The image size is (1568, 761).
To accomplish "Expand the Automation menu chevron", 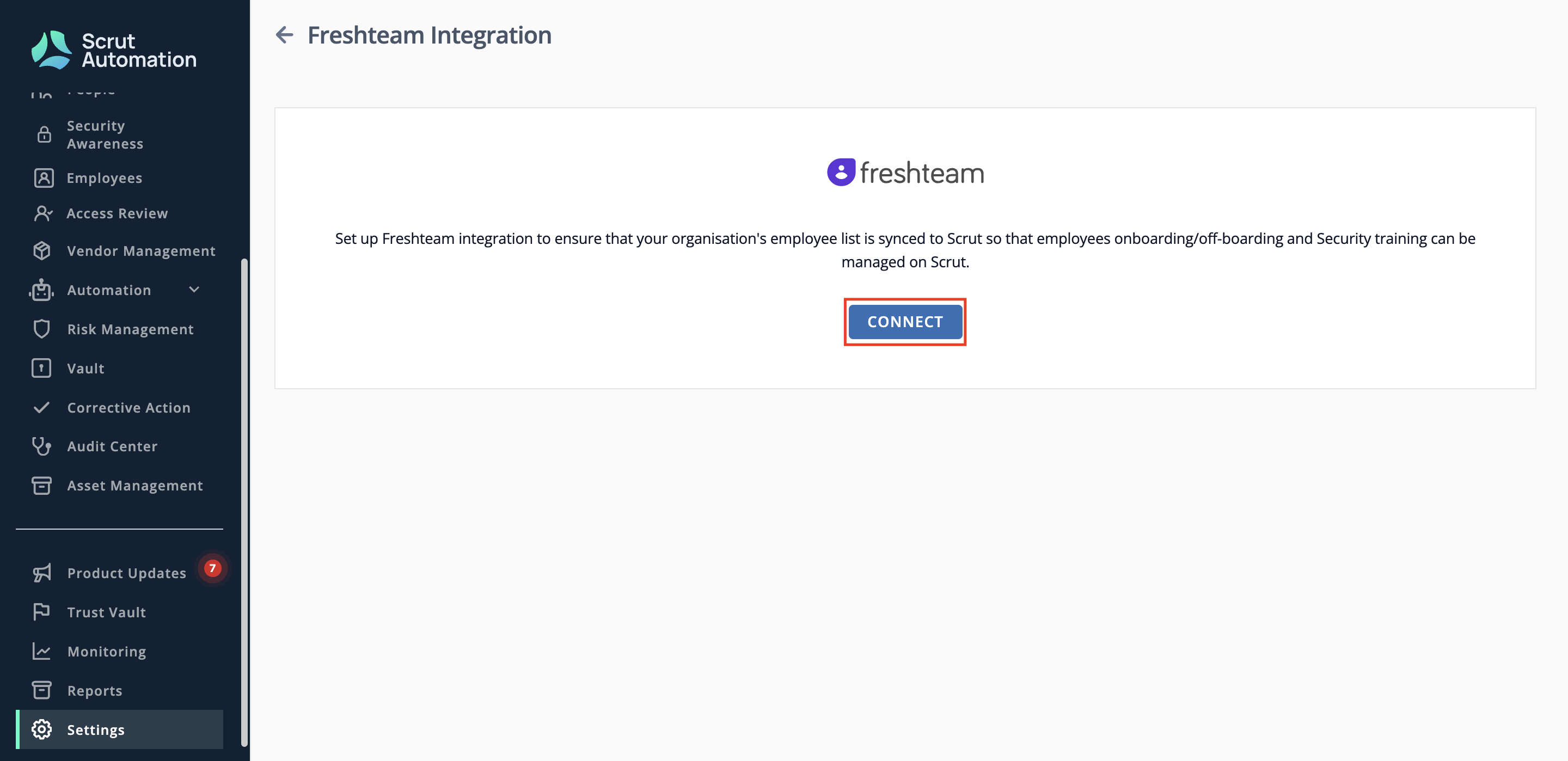I will (x=194, y=290).
